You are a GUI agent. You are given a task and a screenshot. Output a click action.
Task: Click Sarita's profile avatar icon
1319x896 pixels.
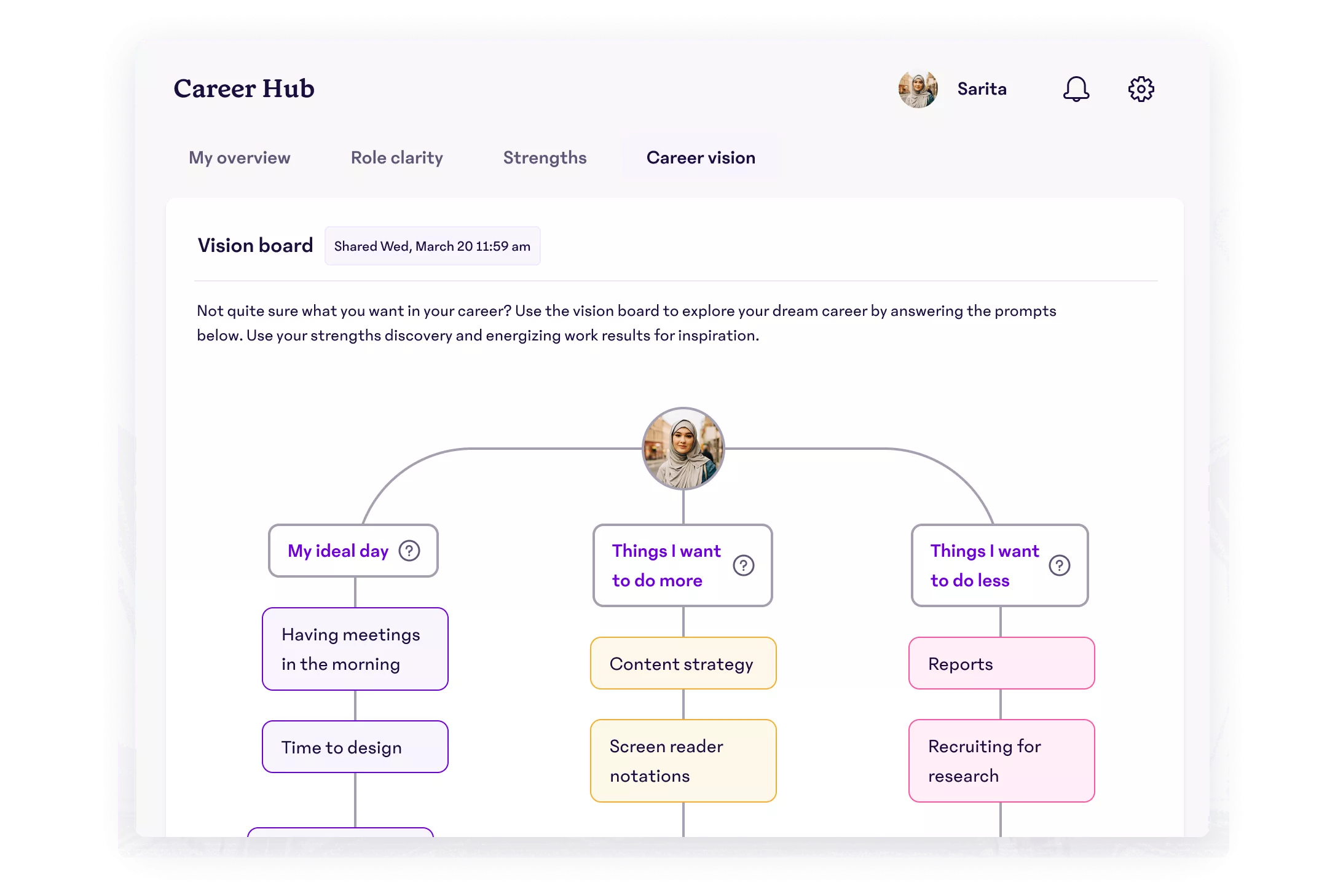point(915,89)
